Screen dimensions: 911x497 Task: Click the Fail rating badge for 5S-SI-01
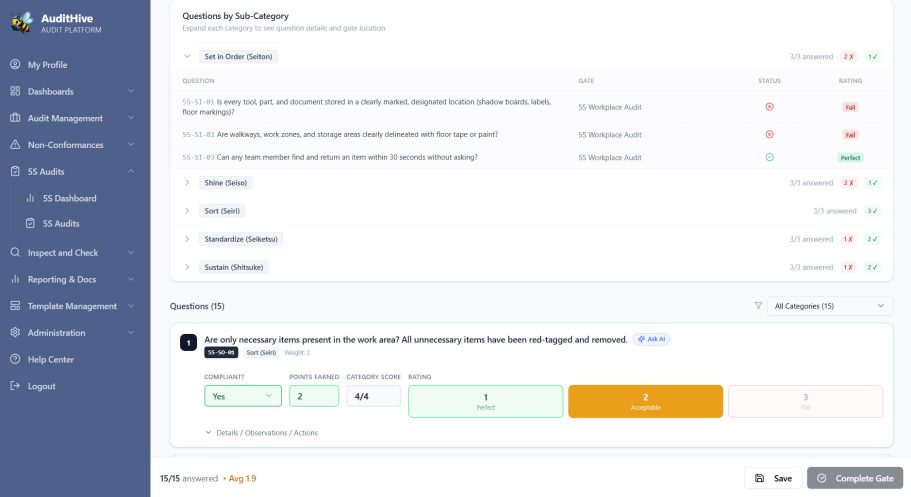point(850,107)
